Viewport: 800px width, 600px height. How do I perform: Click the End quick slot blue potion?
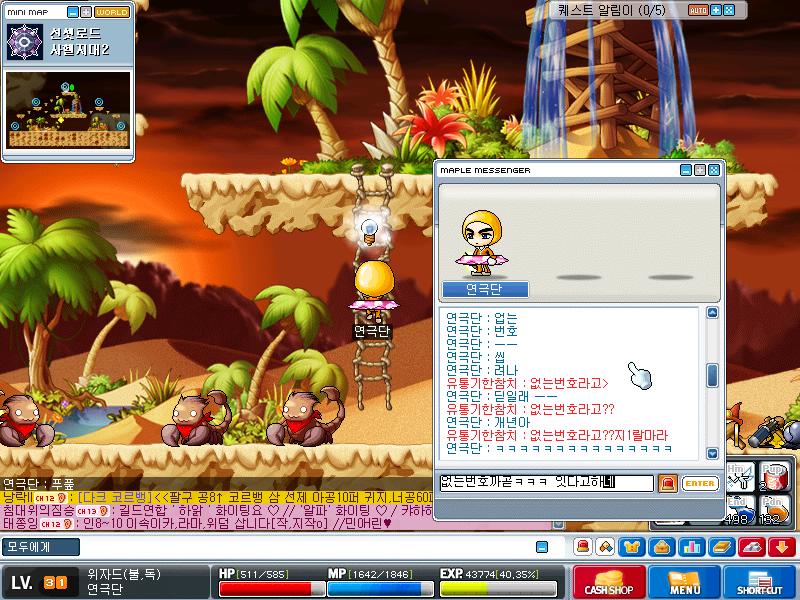pyautogui.click(x=739, y=509)
